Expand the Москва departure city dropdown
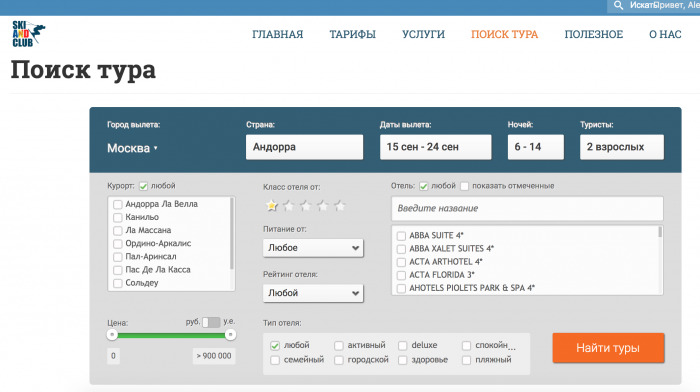The width and height of the screenshot is (700, 392). click(x=133, y=148)
